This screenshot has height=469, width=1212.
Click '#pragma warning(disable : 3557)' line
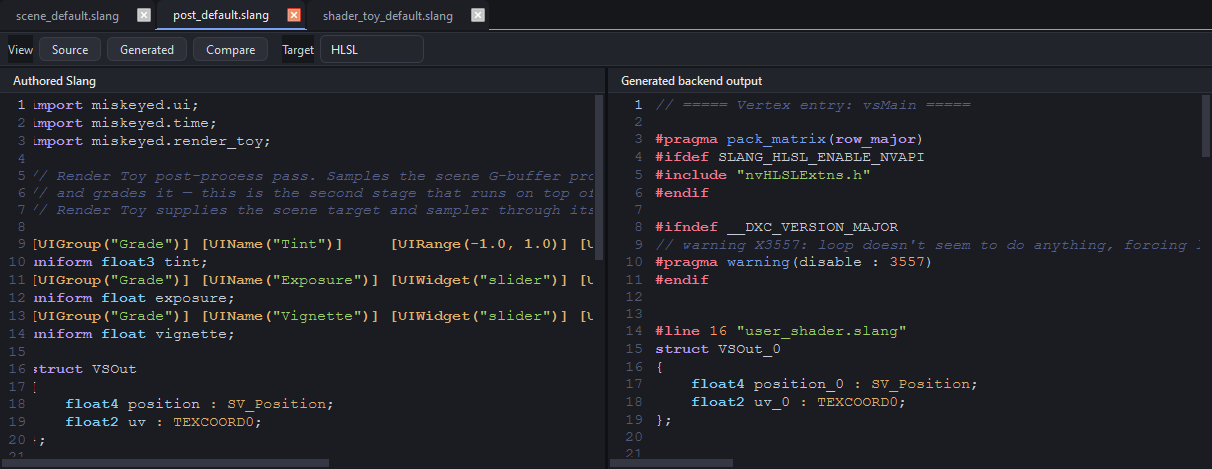pyautogui.click(x=793, y=263)
